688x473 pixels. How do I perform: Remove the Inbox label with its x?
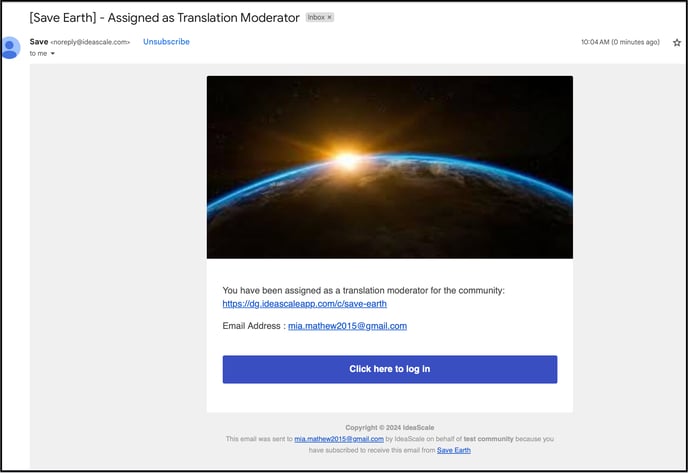click(x=330, y=18)
